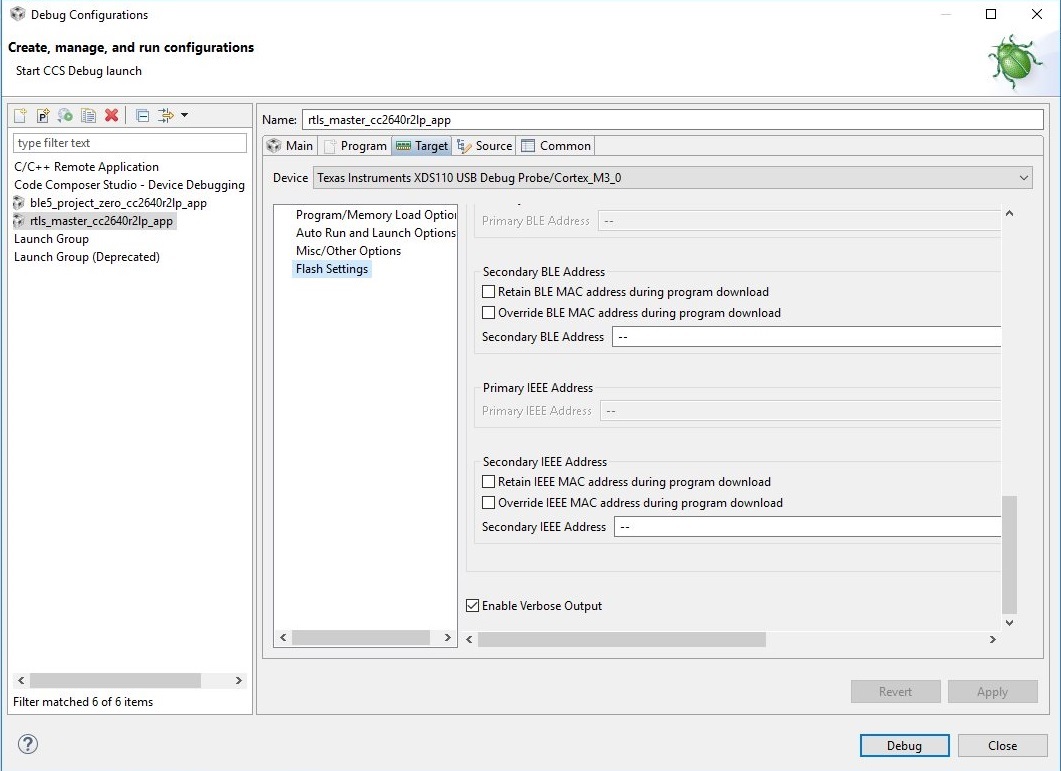Click the Primary BLE Address disabled field
Image resolution: width=1061 pixels, height=771 pixels.
(x=799, y=221)
